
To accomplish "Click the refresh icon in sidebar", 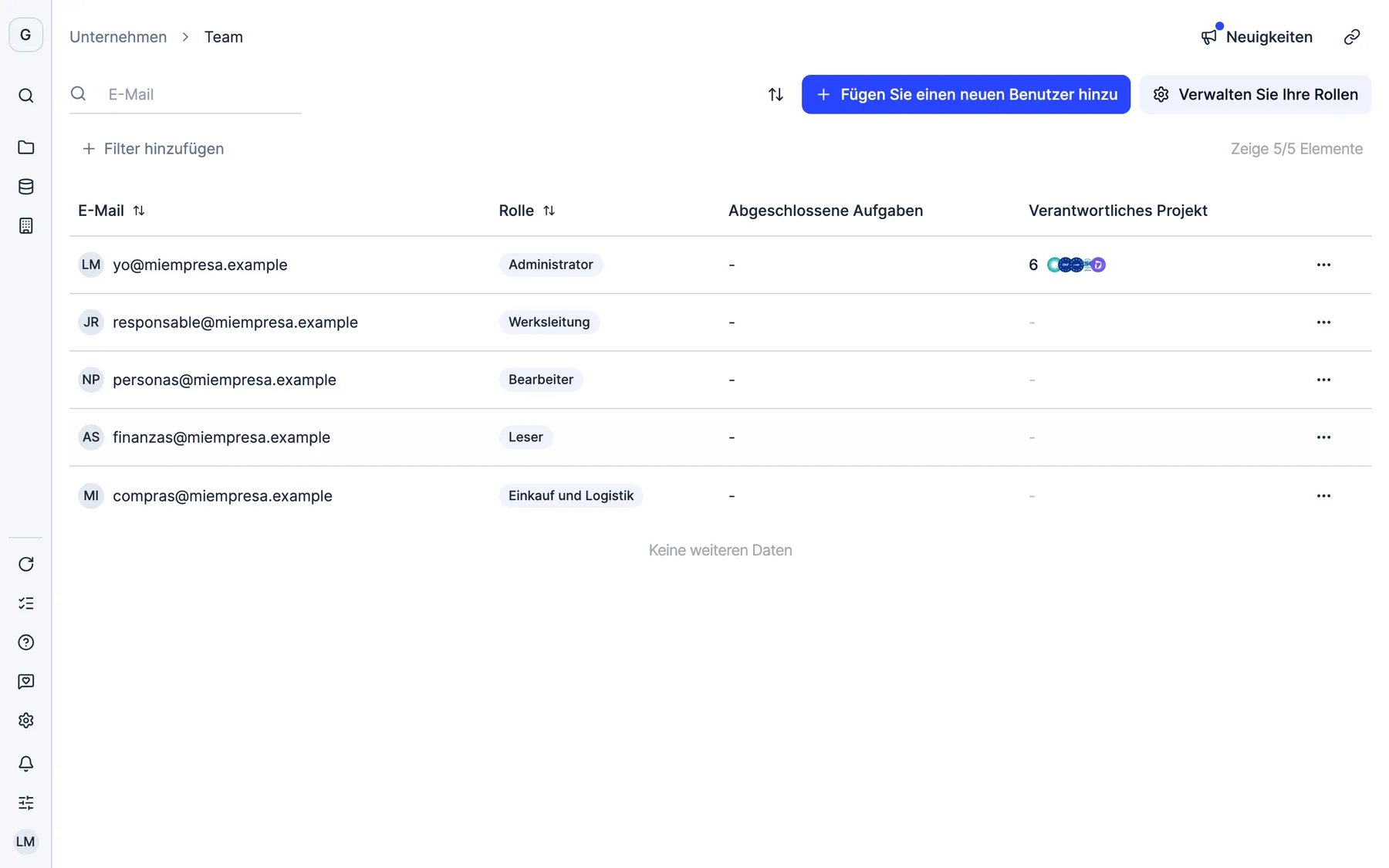I will 25,564.
